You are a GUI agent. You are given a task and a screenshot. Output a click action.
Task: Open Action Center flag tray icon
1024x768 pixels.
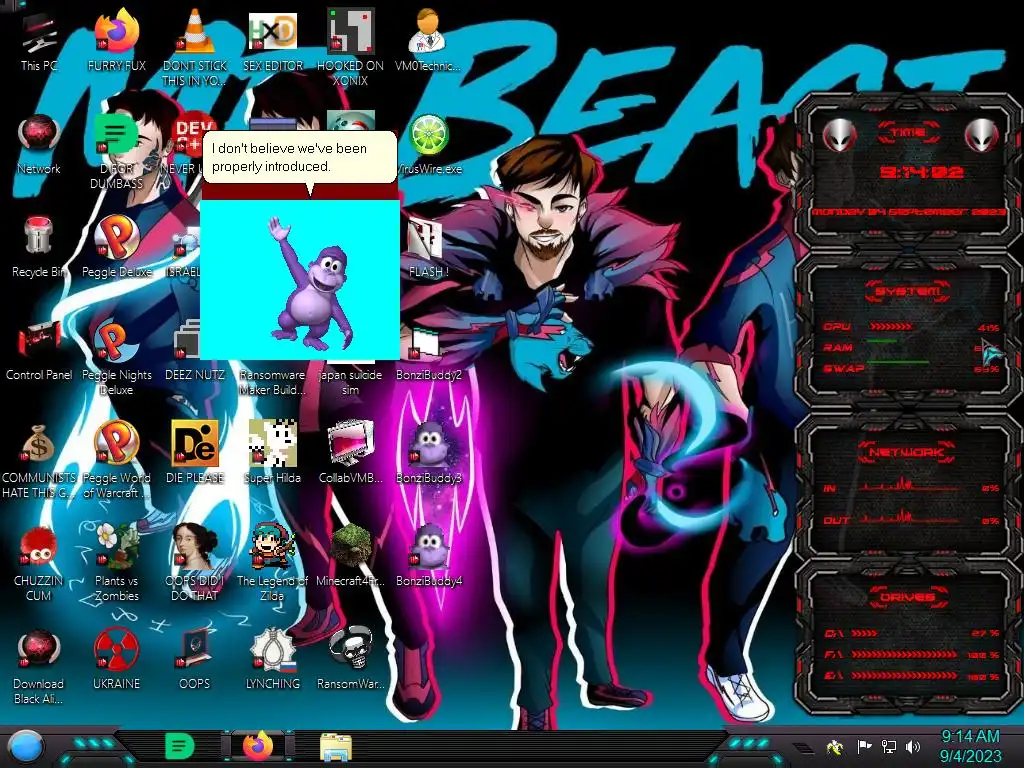click(864, 746)
